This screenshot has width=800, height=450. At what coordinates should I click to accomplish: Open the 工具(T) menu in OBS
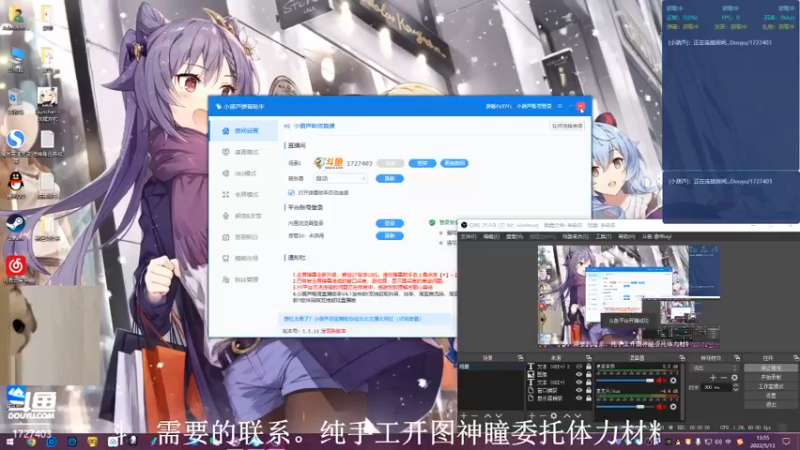(603, 237)
